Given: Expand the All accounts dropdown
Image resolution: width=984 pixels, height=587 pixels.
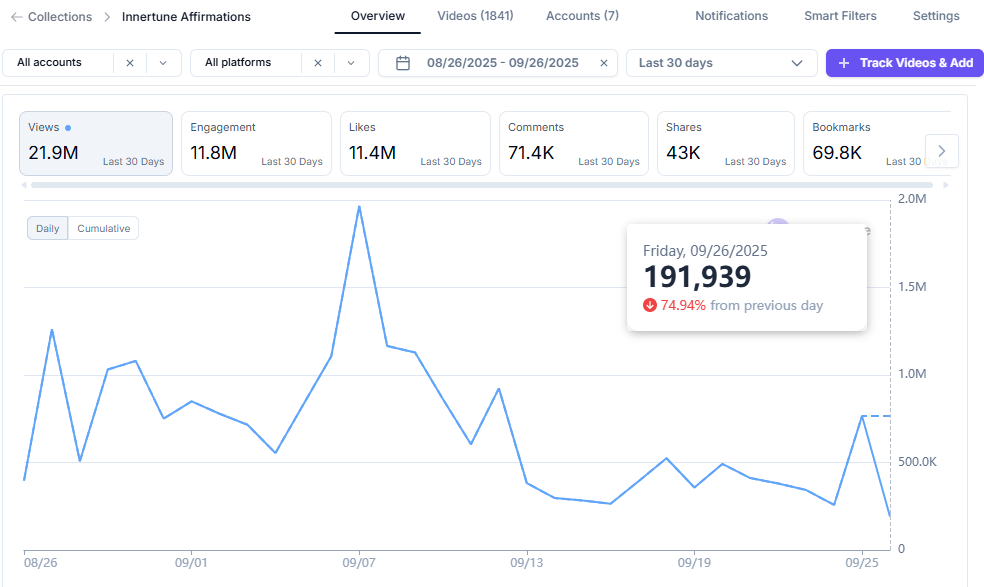Looking at the screenshot, I should [163, 63].
